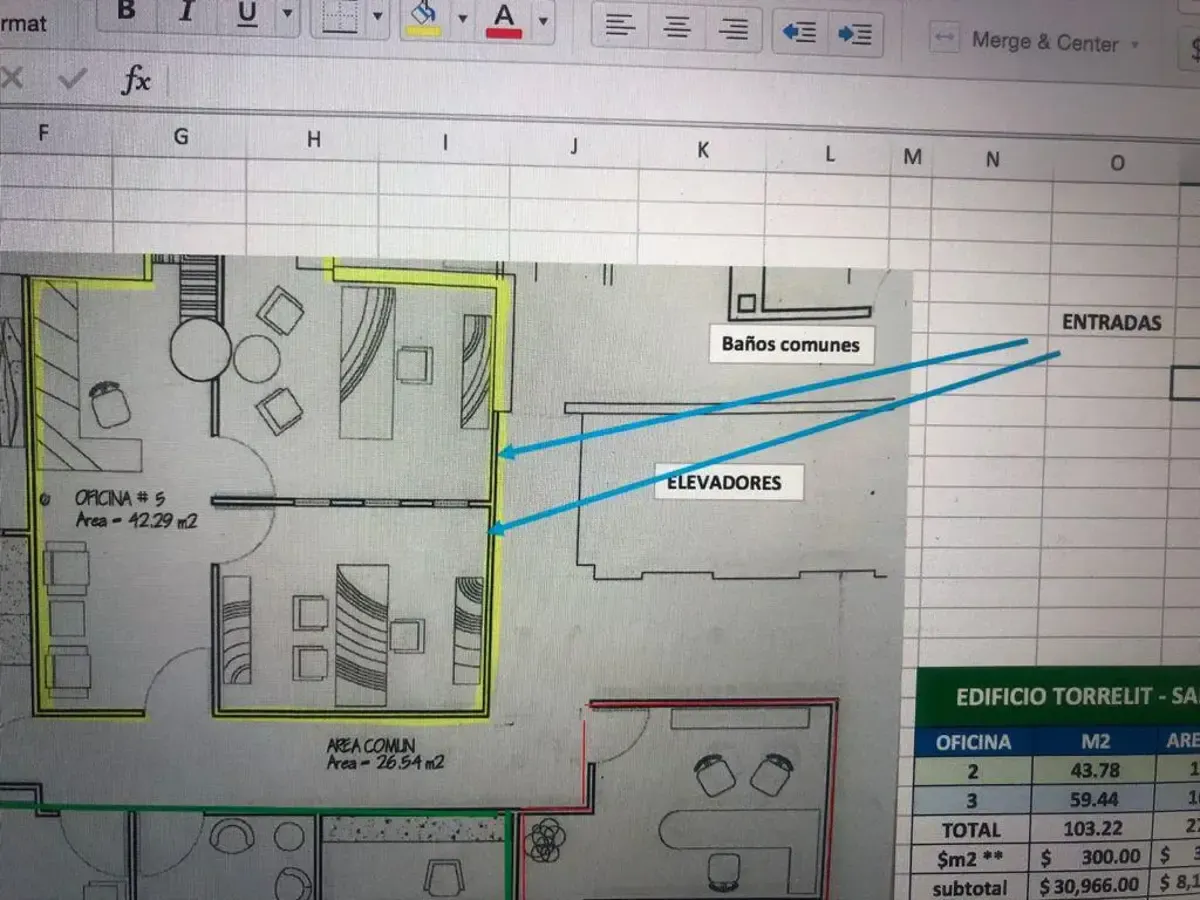Toggle italic formatting
Screen dimensions: 1200x900
[x=186, y=12]
